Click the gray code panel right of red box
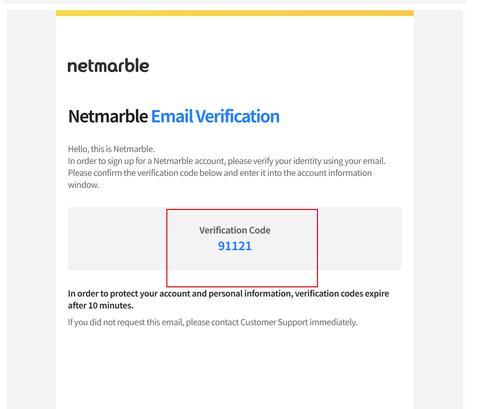500x409 pixels. (360, 238)
